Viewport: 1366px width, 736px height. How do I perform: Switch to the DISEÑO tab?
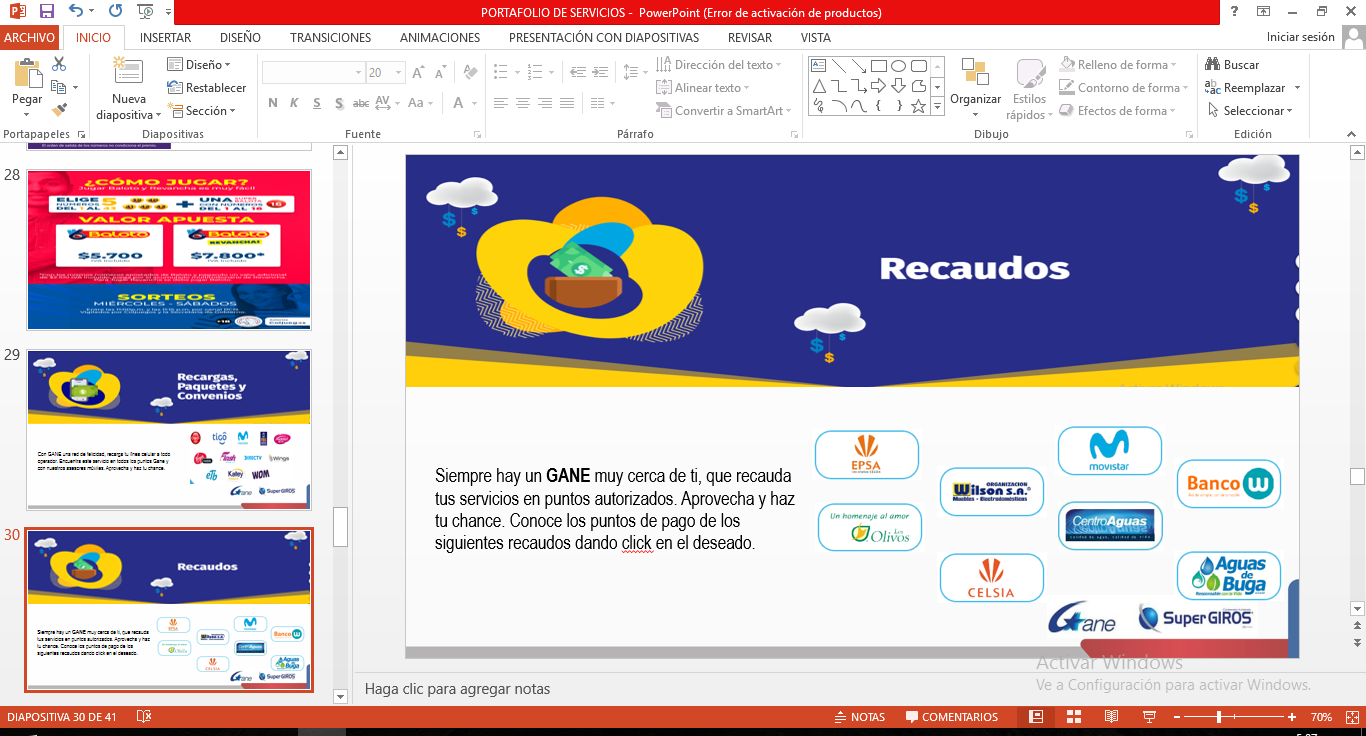coord(240,38)
